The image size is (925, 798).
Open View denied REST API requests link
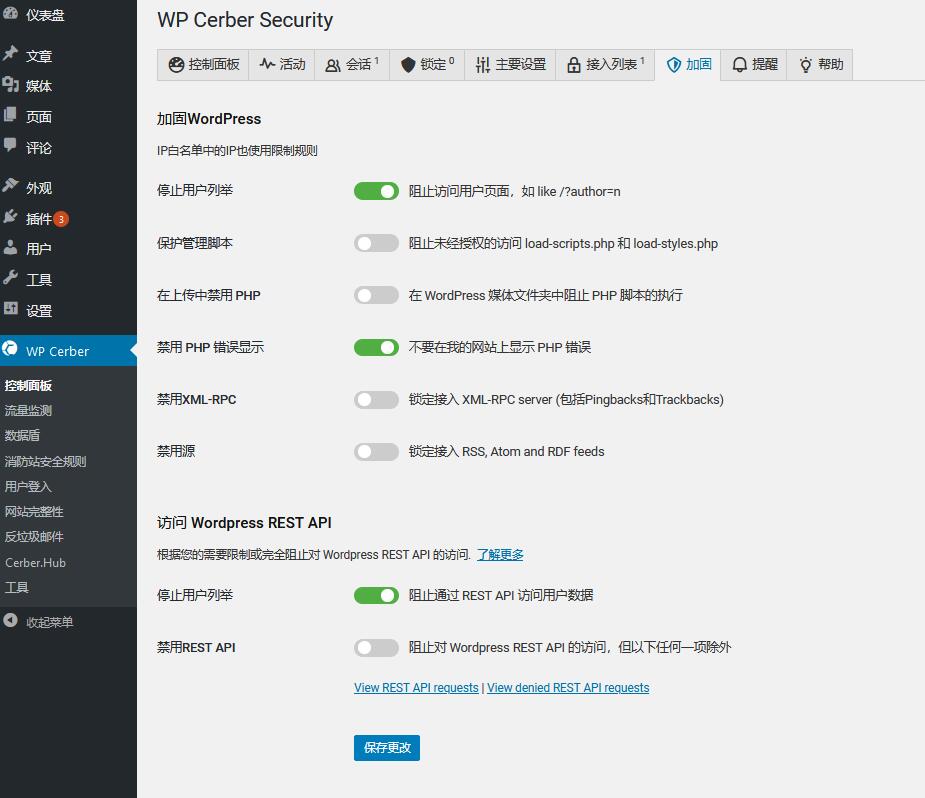point(568,688)
